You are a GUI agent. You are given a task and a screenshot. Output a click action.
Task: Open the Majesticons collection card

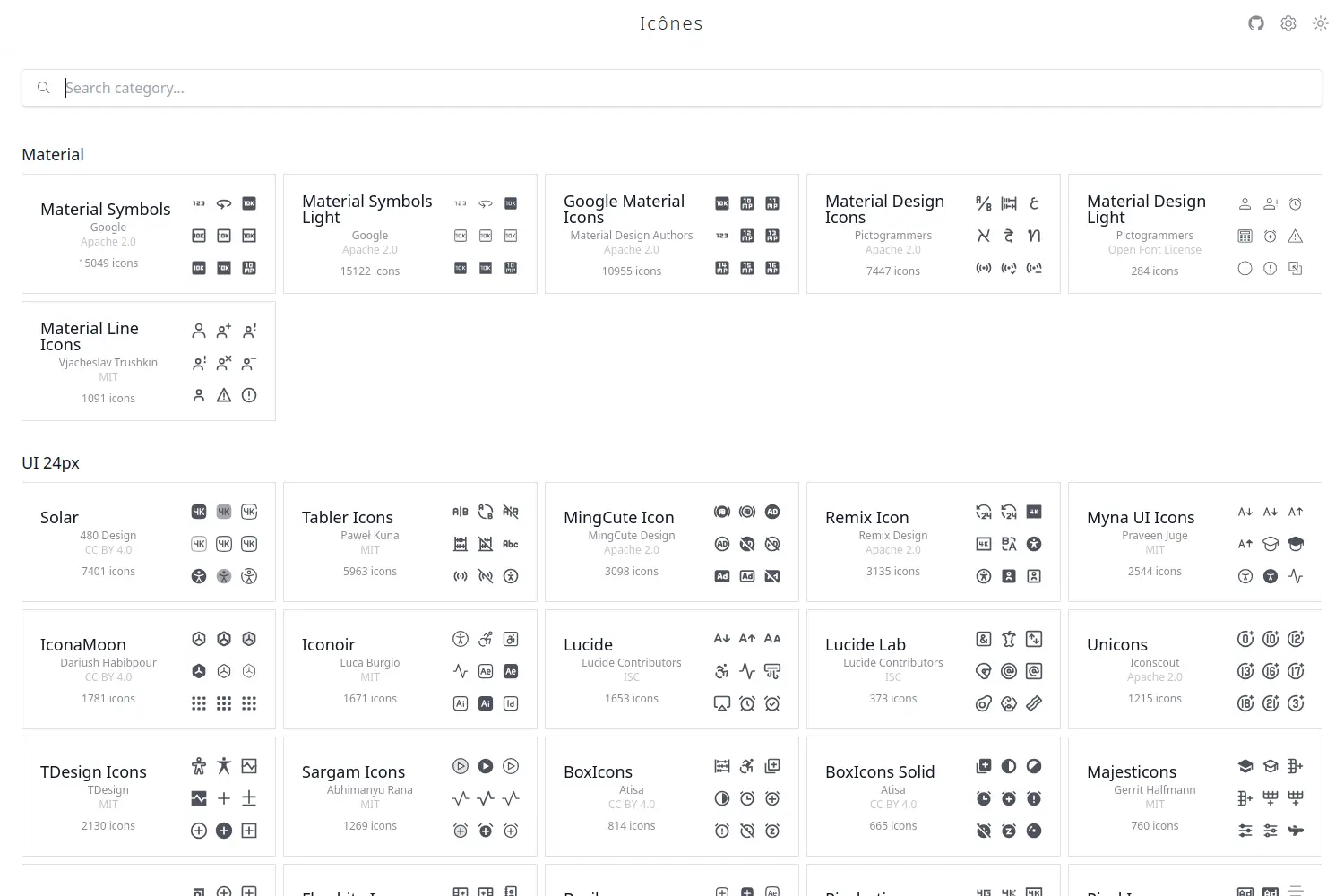[1195, 797]
